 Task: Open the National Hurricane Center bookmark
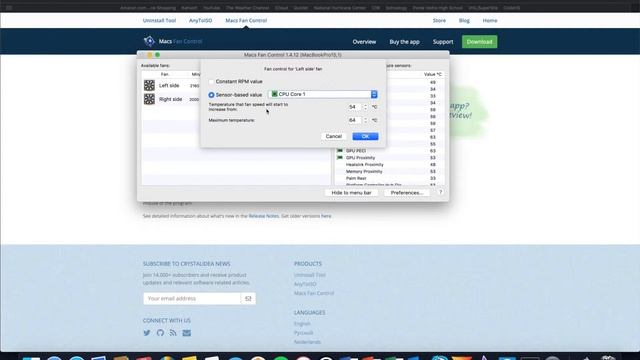[x=340, y=8]
